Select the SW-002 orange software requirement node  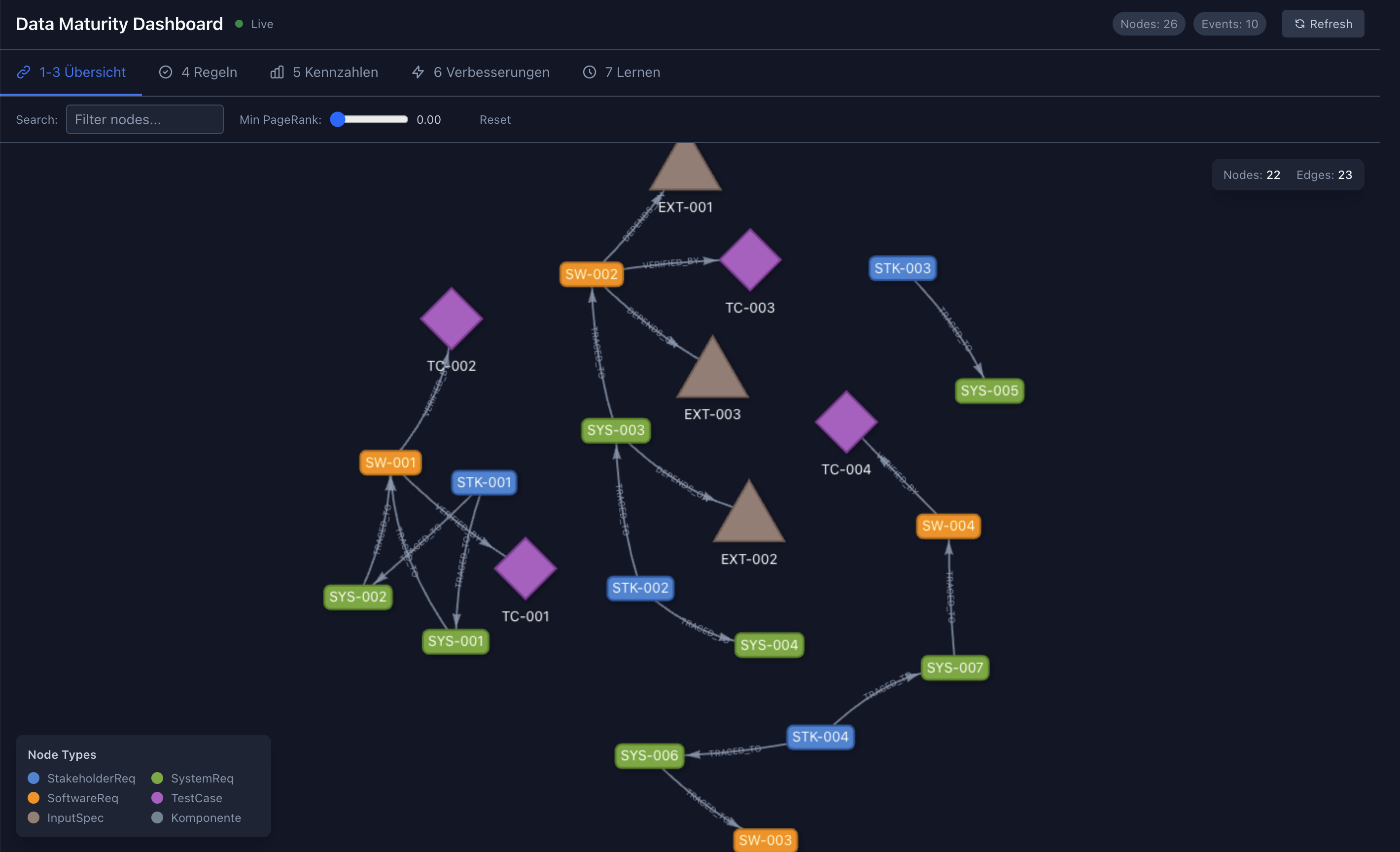591,274
